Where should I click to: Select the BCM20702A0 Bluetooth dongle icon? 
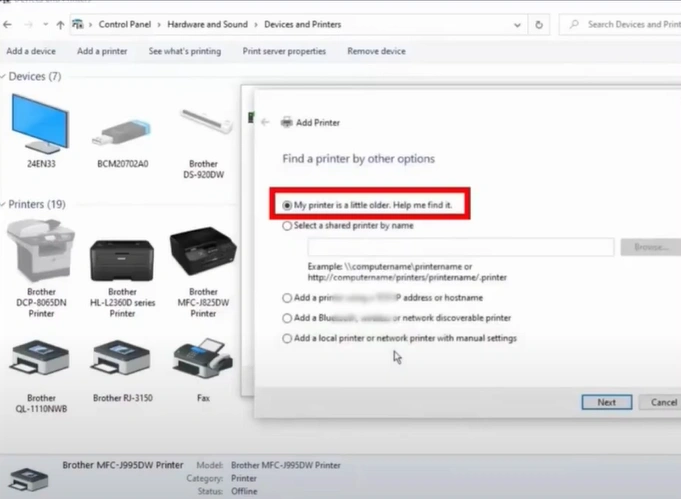(122, 130)
